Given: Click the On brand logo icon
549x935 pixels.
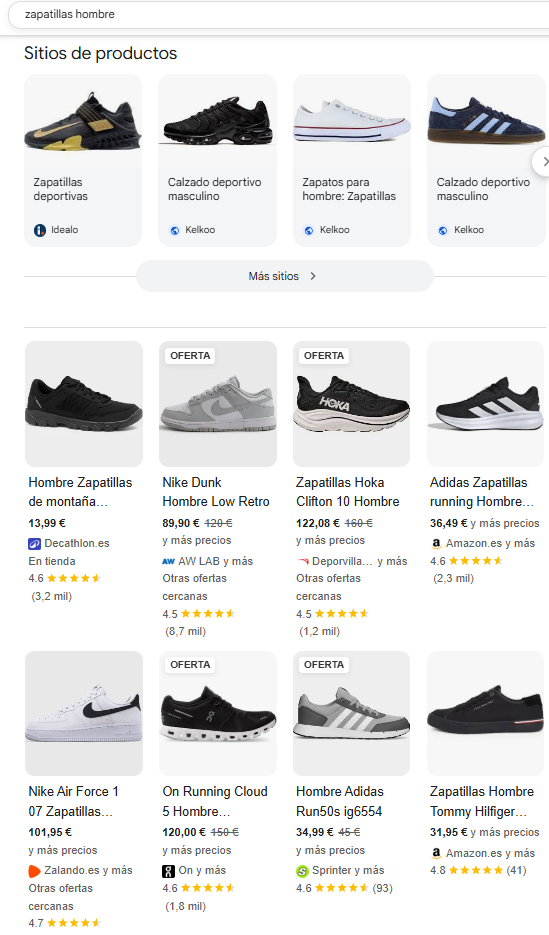Looking at the screenshot, I should [169, 871].
